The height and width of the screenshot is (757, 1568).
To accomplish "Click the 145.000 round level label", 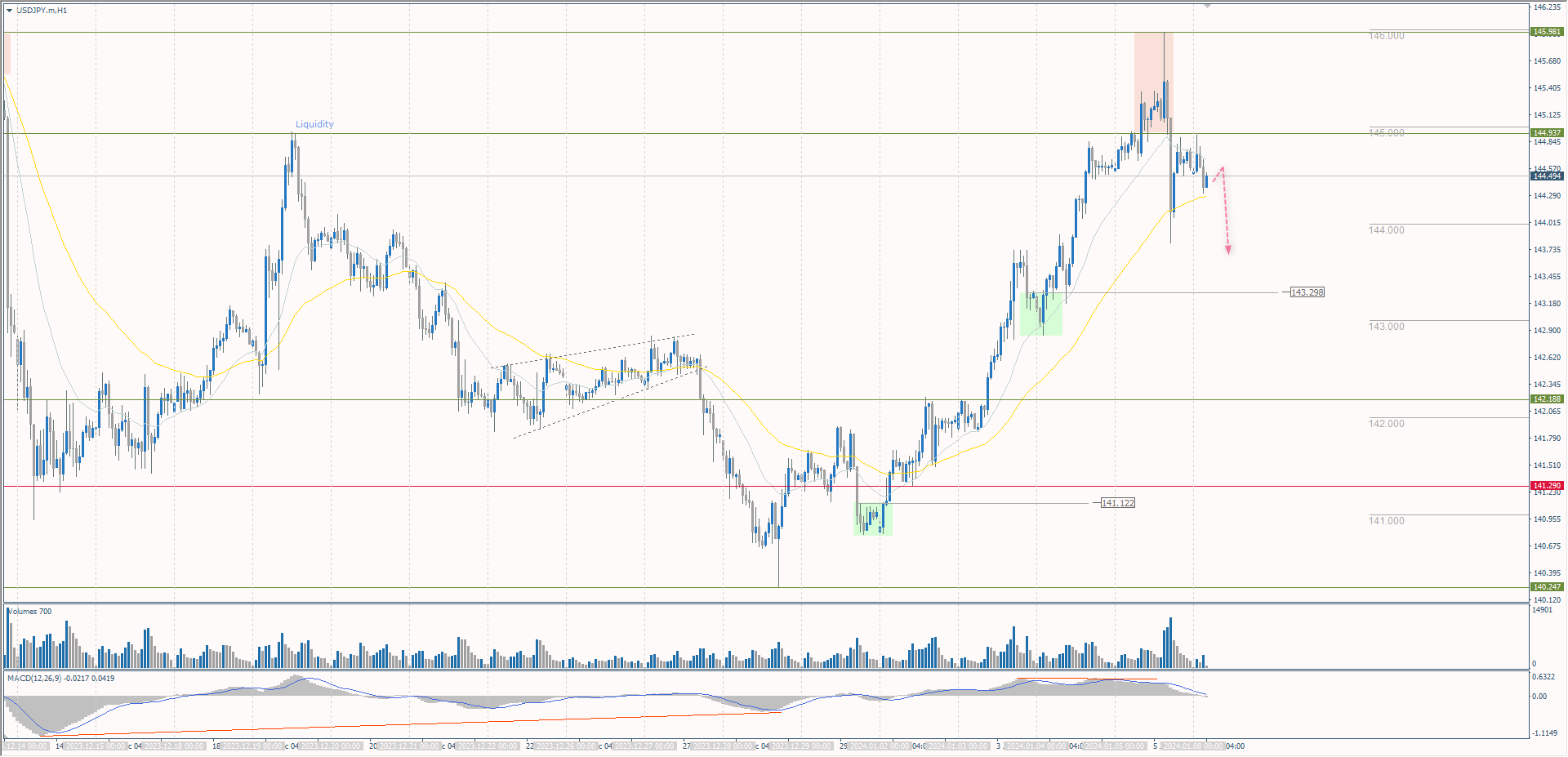I will point(1387,133).
